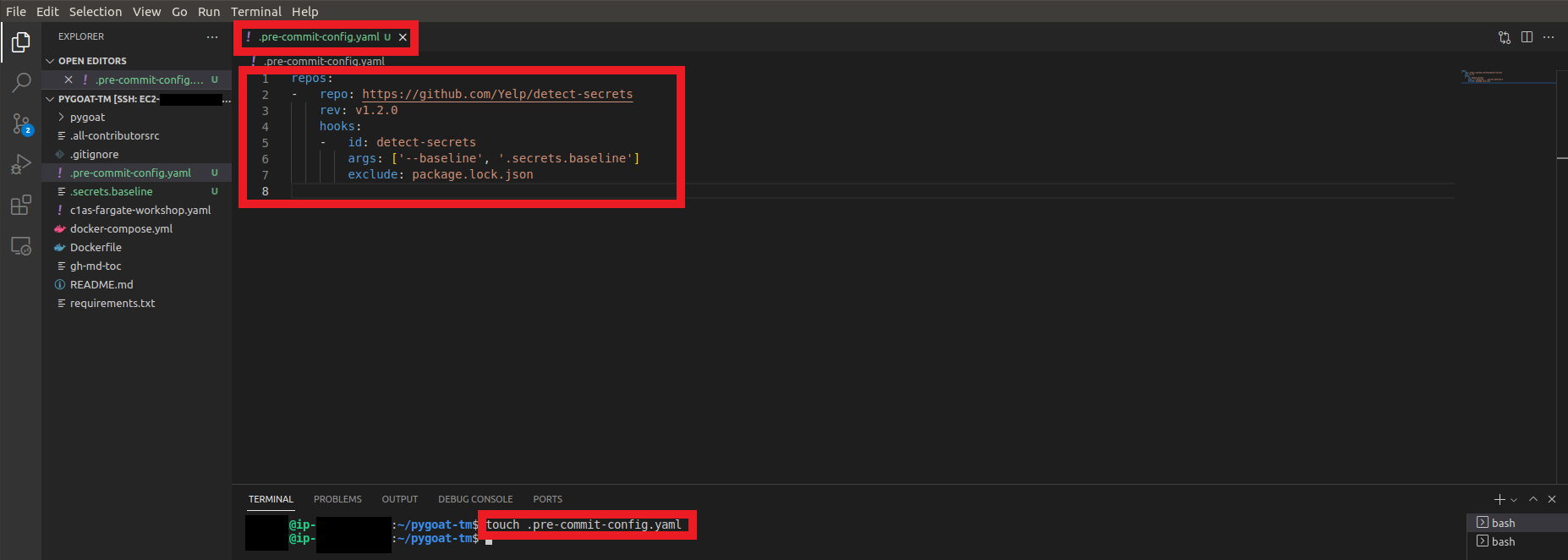The width and height of the screenshot is (1568, 560).
Task: Open docker-compose.yml file
Action: tap(136, 228)
